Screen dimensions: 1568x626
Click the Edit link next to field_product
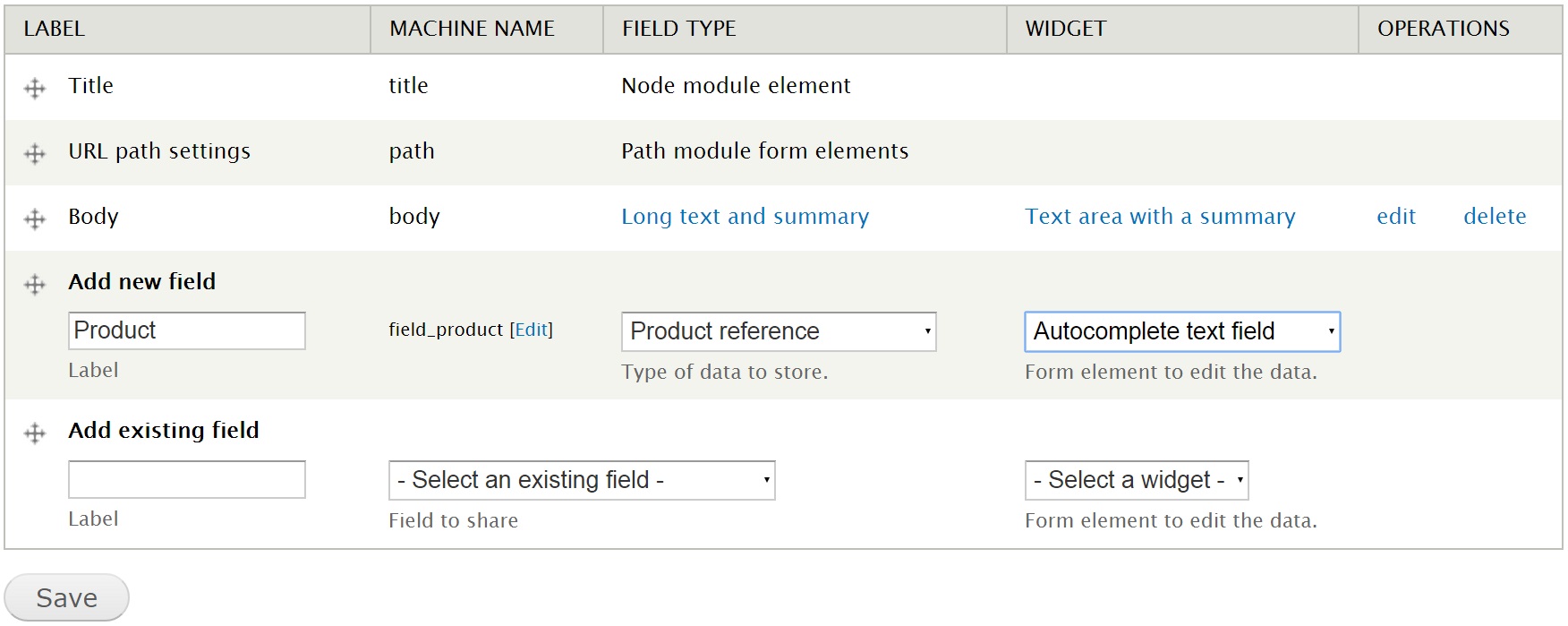(532, 330)
